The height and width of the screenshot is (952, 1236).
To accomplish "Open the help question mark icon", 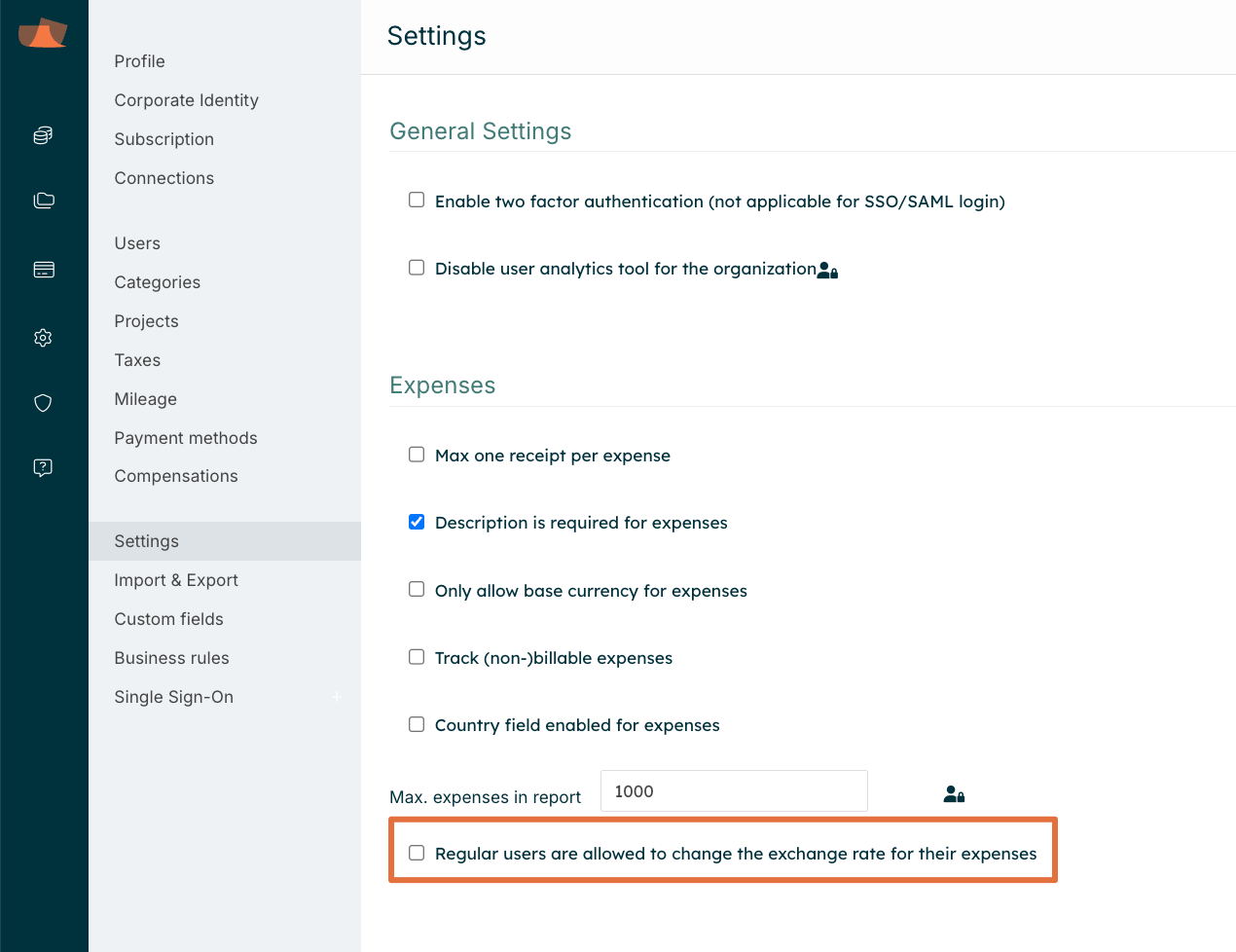I will coord(43,467).
